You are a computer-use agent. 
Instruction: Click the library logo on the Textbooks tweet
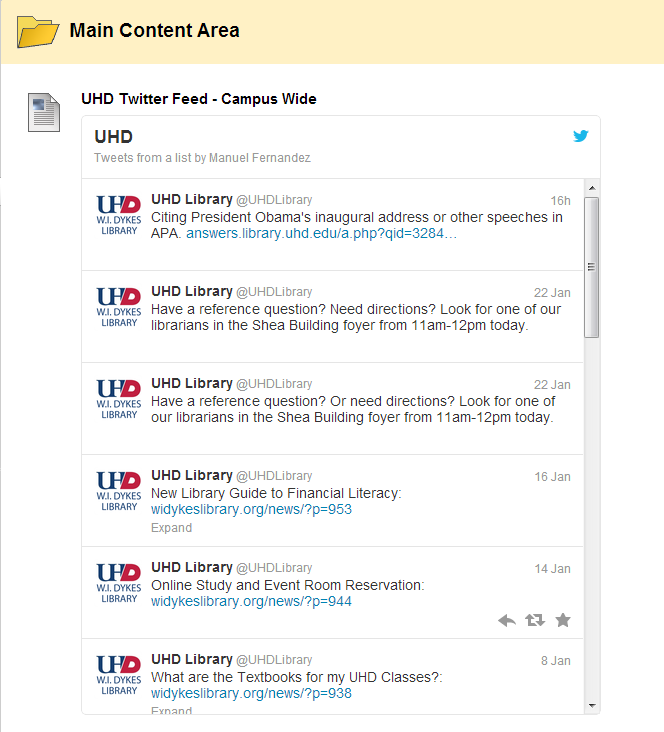pos(119,675)
